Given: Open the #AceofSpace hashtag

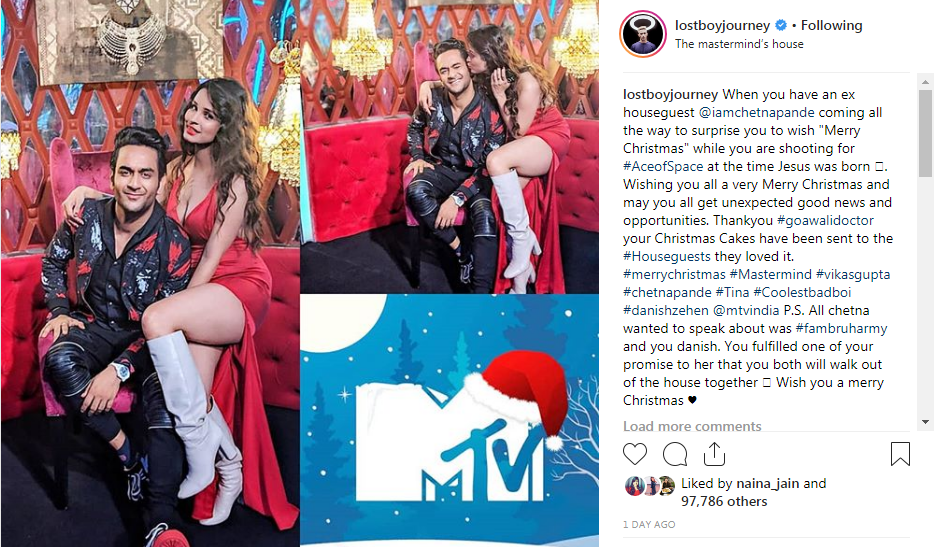Looking at the screenshot, I should (x=663, y=166).
